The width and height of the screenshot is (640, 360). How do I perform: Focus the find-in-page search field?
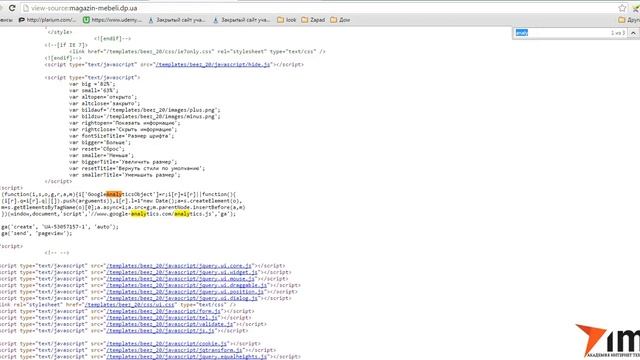(561, 33)
